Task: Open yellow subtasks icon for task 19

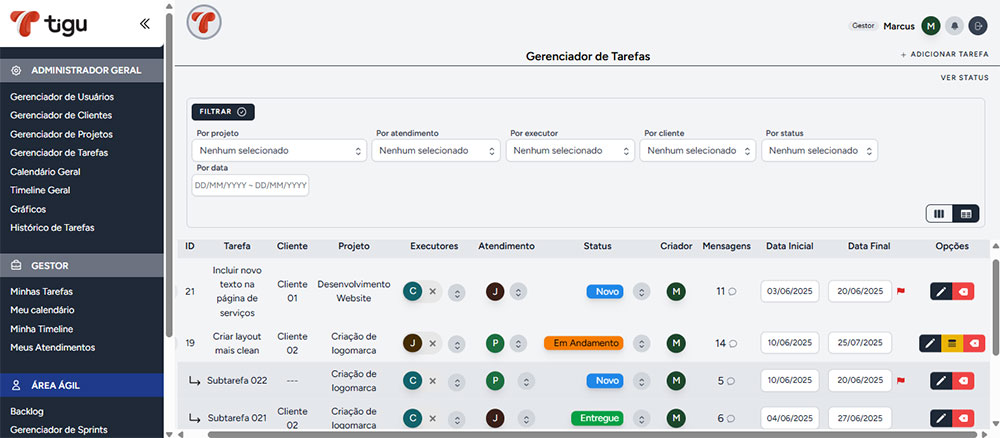Action: [952, 343]
